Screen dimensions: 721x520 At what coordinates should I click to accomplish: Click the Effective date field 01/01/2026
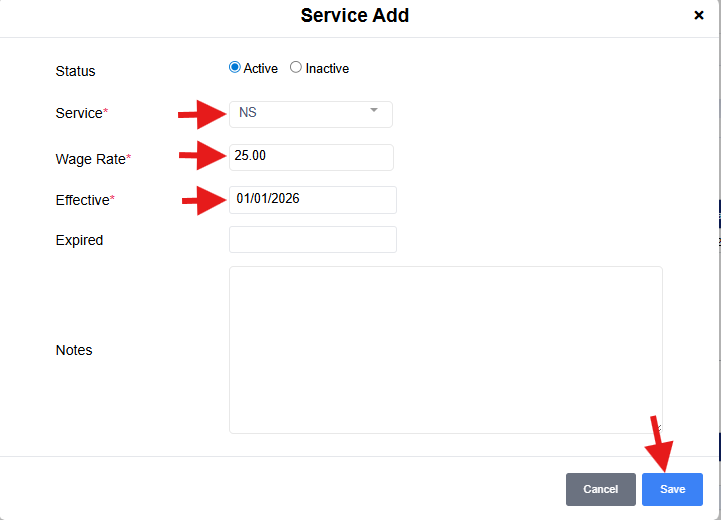coord(312,199)
